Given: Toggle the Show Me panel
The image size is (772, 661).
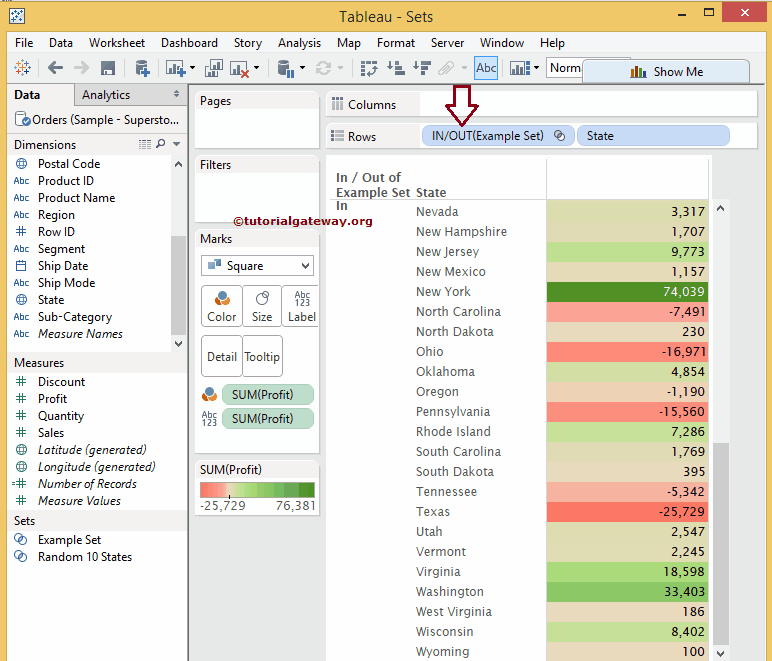Looking at the screenshot, I should tap(666, 72).
